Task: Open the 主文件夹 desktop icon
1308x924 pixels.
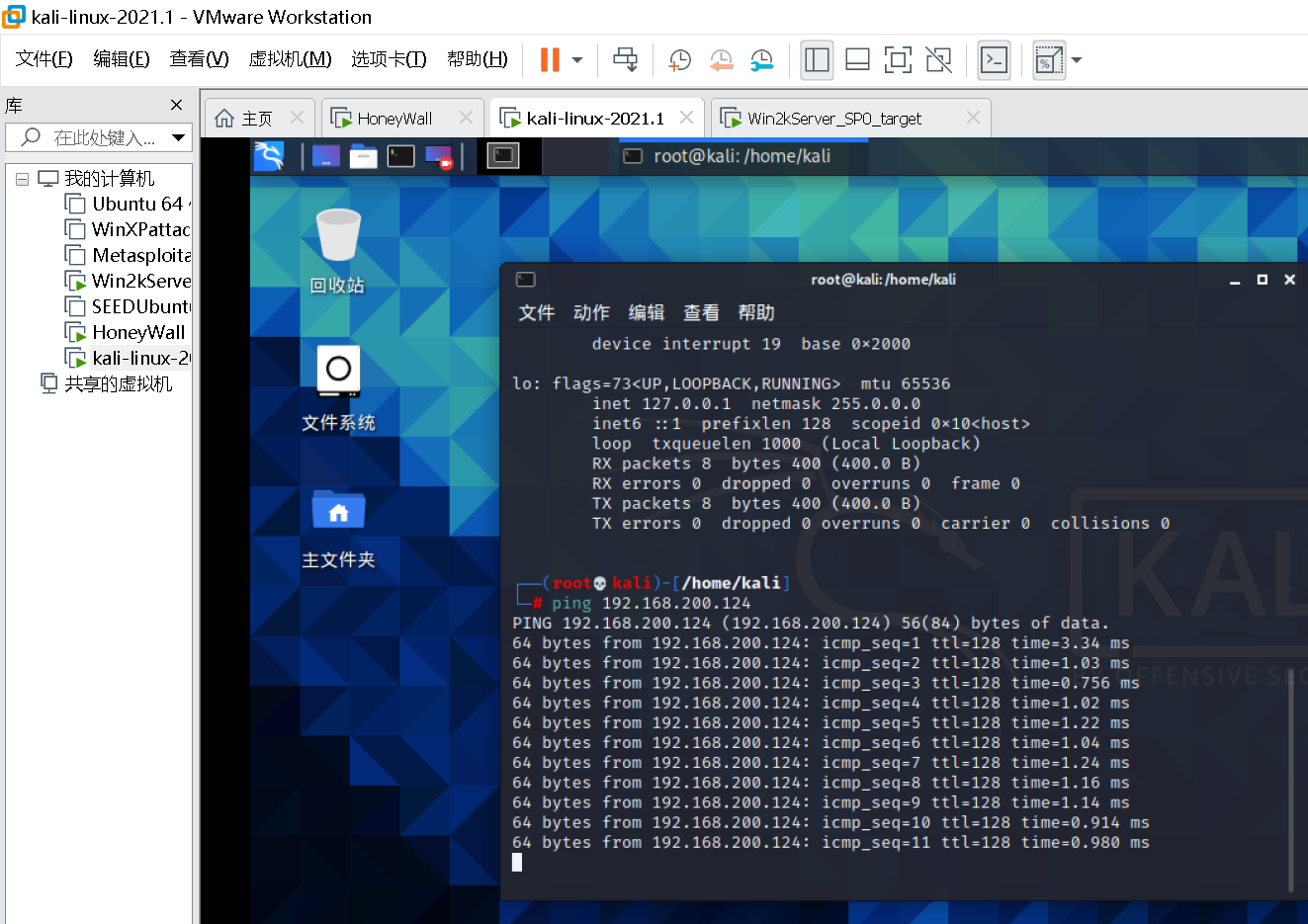Action: coord(338,529)
